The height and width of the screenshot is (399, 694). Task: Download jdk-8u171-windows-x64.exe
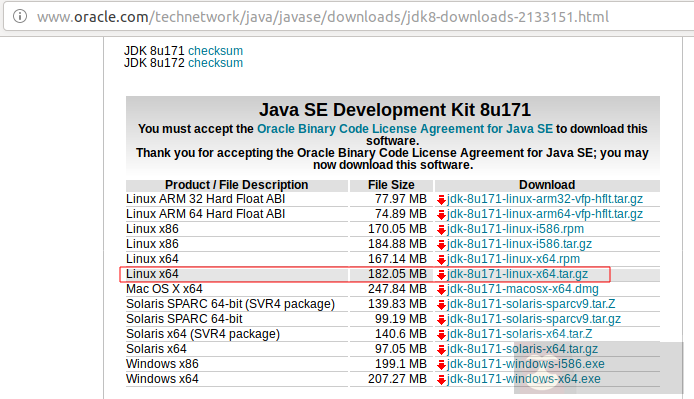click(524, 379)
